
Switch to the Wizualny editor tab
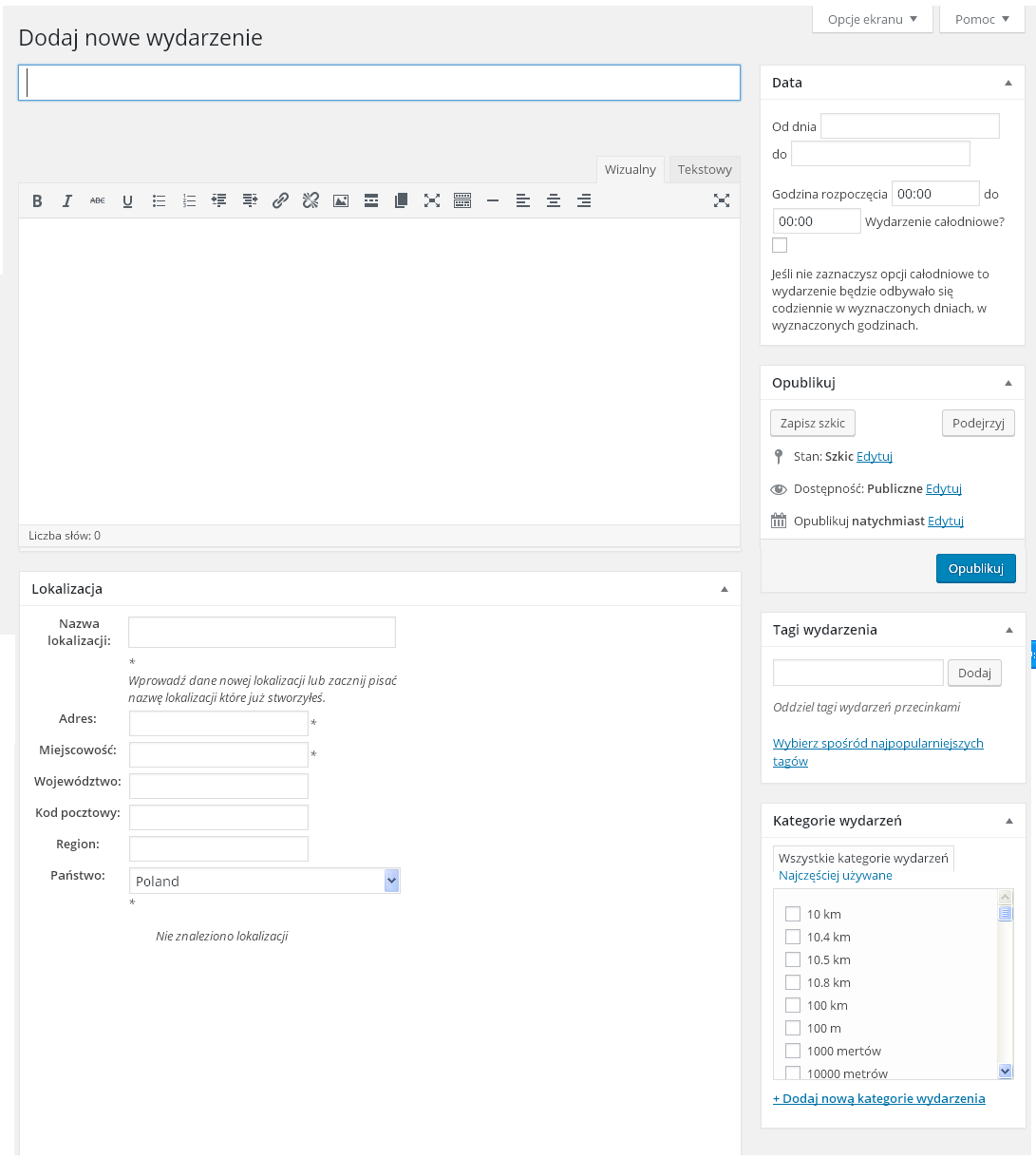pos(631,169)
